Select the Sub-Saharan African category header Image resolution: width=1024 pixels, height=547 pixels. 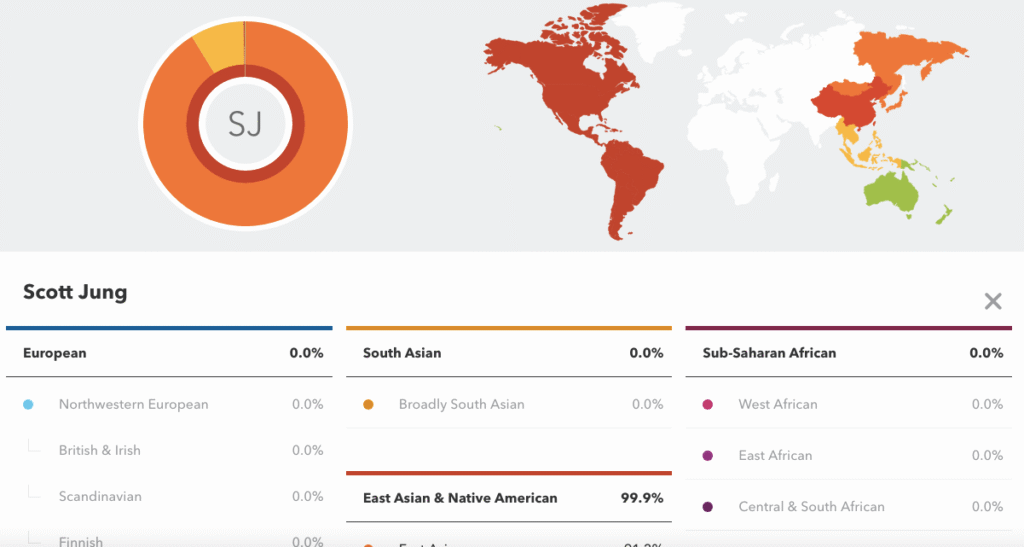click(x=769, y=353)
